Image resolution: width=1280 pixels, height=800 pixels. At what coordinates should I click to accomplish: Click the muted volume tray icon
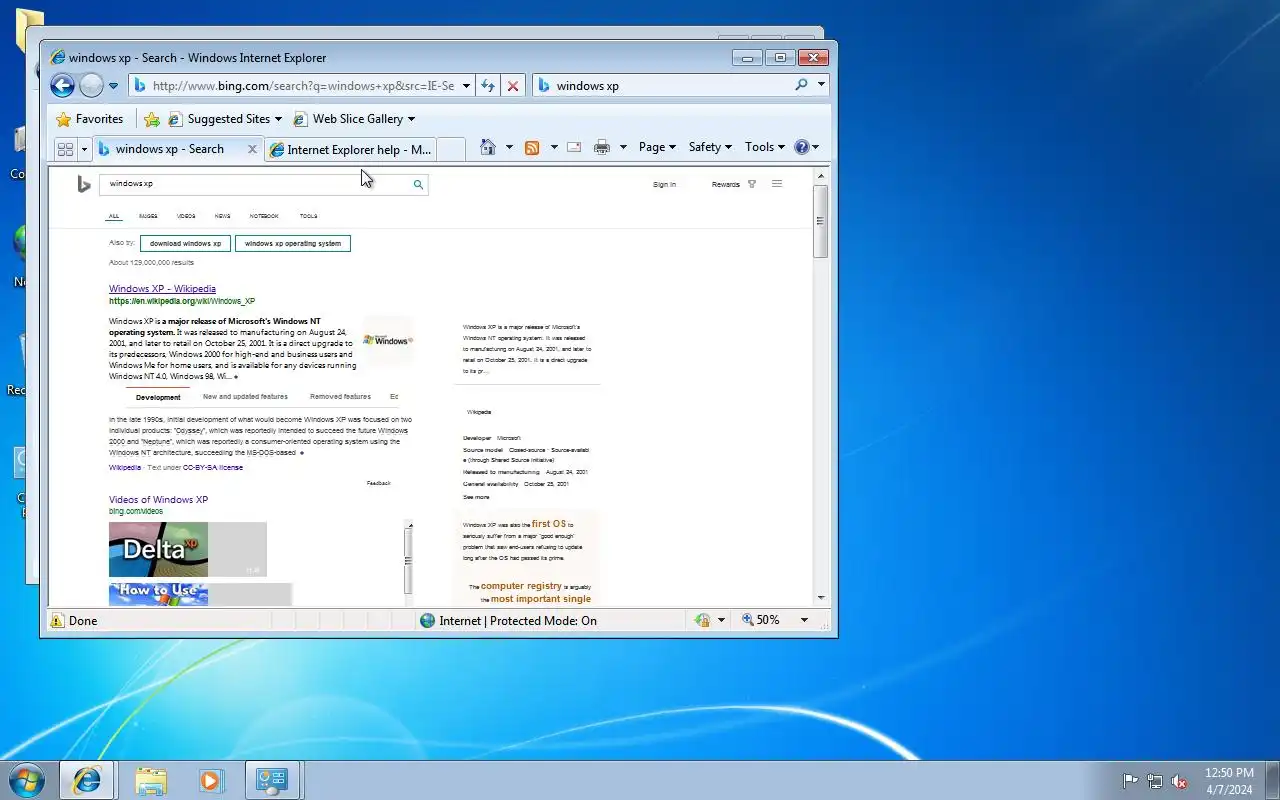pyautogui.click(x=1179, y=781)
